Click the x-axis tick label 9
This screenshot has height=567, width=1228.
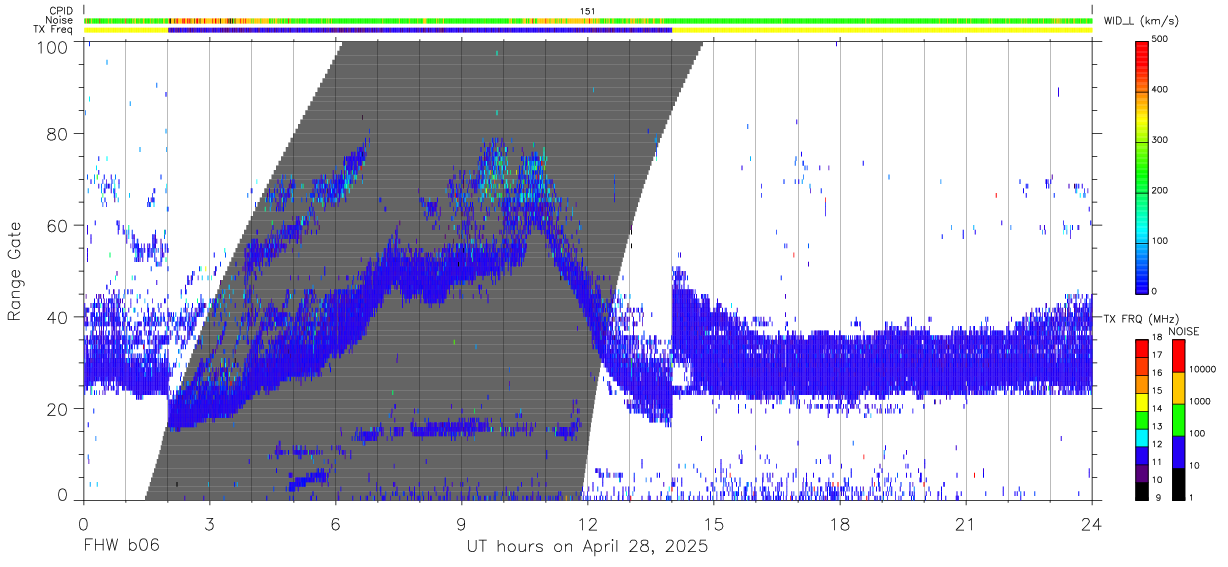coord(461,523)
